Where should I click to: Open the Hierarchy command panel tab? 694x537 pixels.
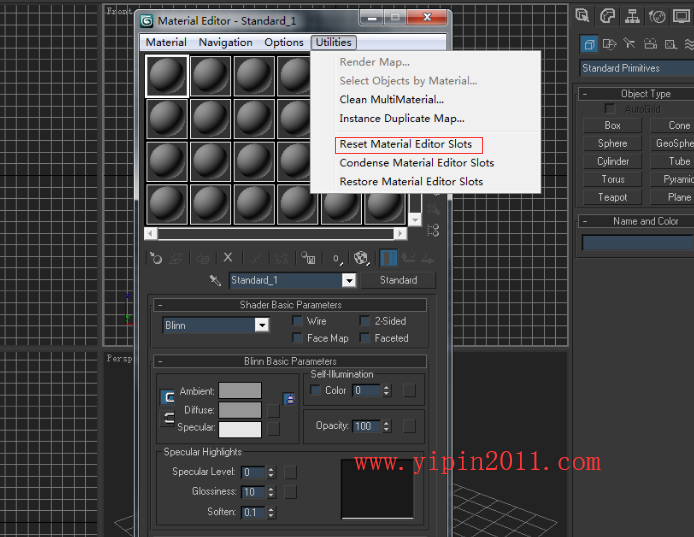(x=632, y=16)
